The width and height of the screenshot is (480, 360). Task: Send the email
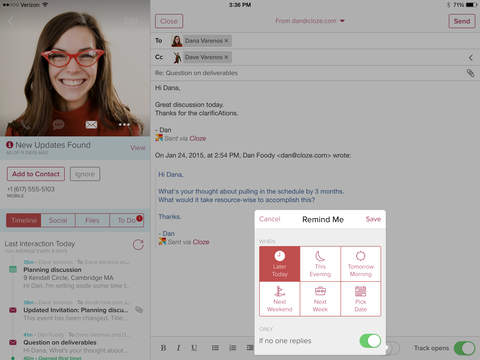[462, 21]
